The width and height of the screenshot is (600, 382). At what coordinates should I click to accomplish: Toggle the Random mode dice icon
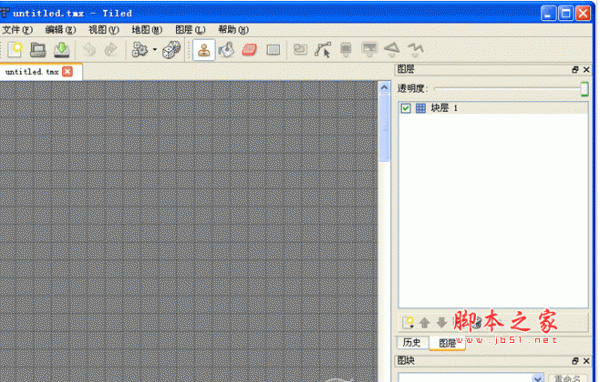171,50
